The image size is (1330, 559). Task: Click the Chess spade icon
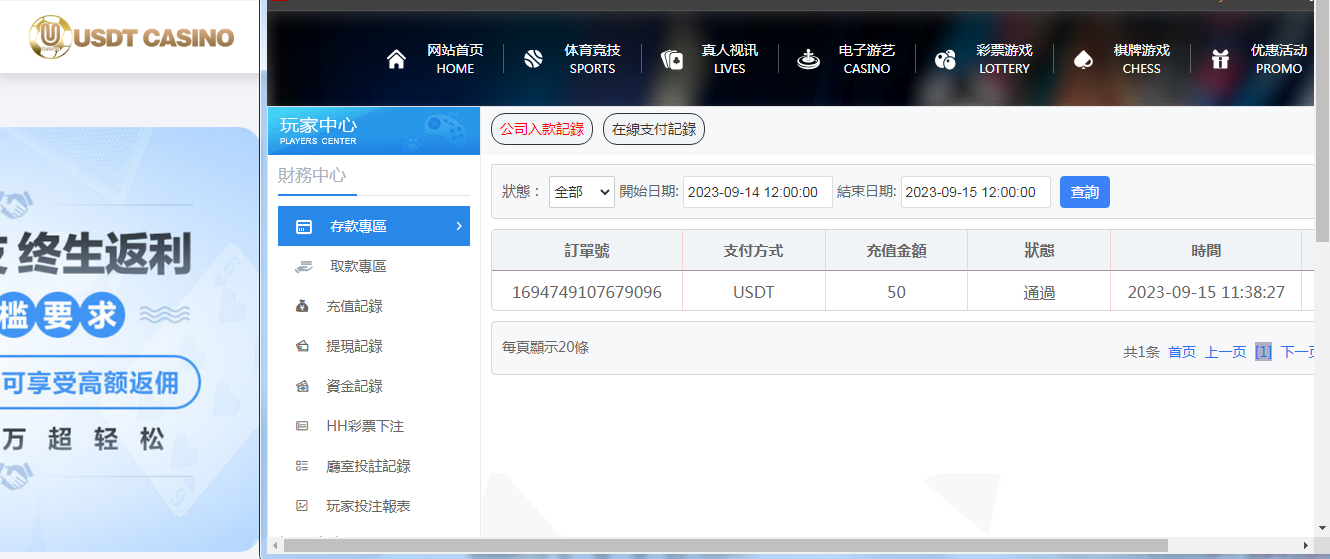click(x=1083, y=60)
